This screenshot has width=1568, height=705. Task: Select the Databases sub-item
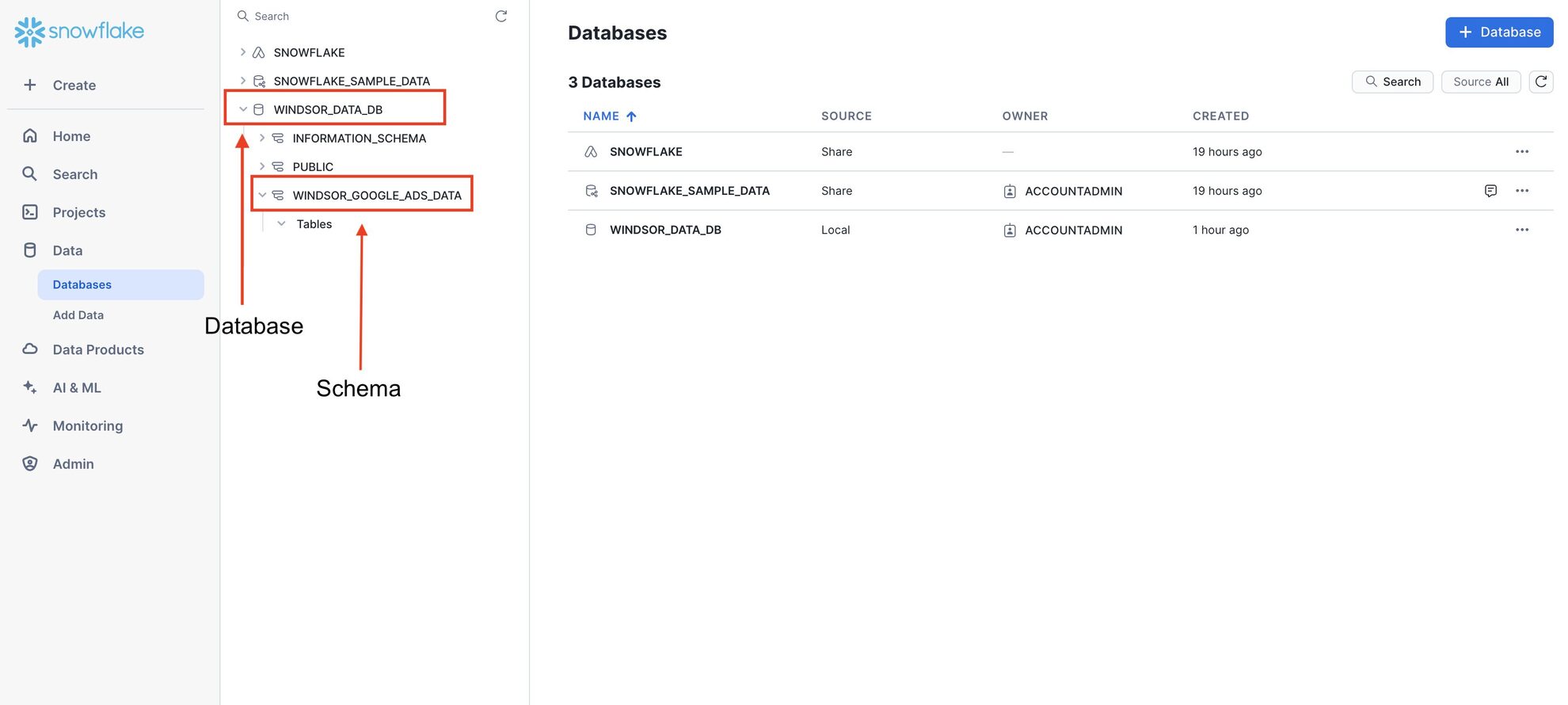(x=120, y=284)
